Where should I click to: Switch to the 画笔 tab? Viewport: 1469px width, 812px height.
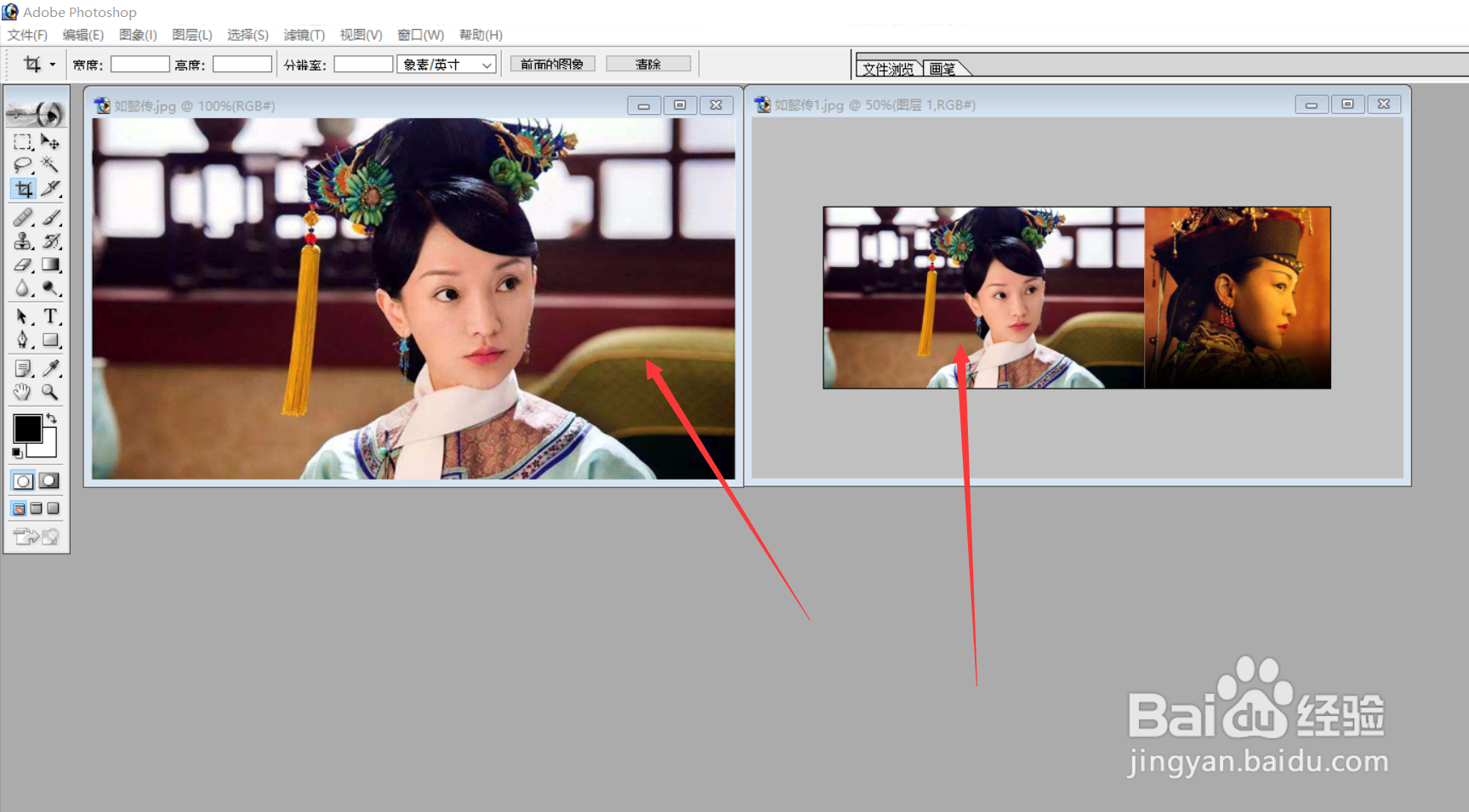tap(942, 69)
